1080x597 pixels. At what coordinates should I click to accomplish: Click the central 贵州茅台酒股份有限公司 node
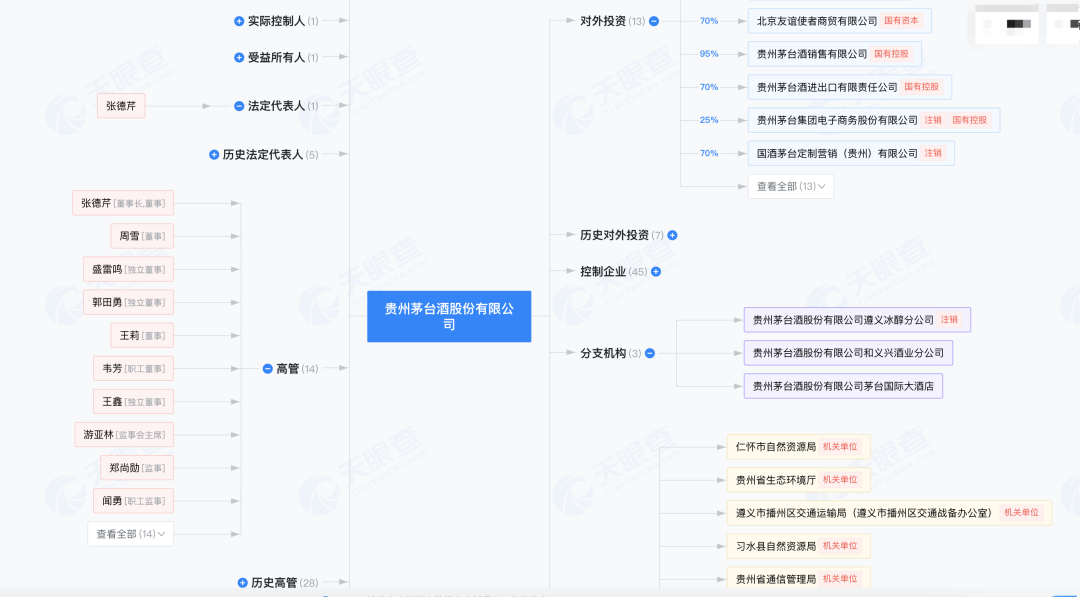coord(449,317)
